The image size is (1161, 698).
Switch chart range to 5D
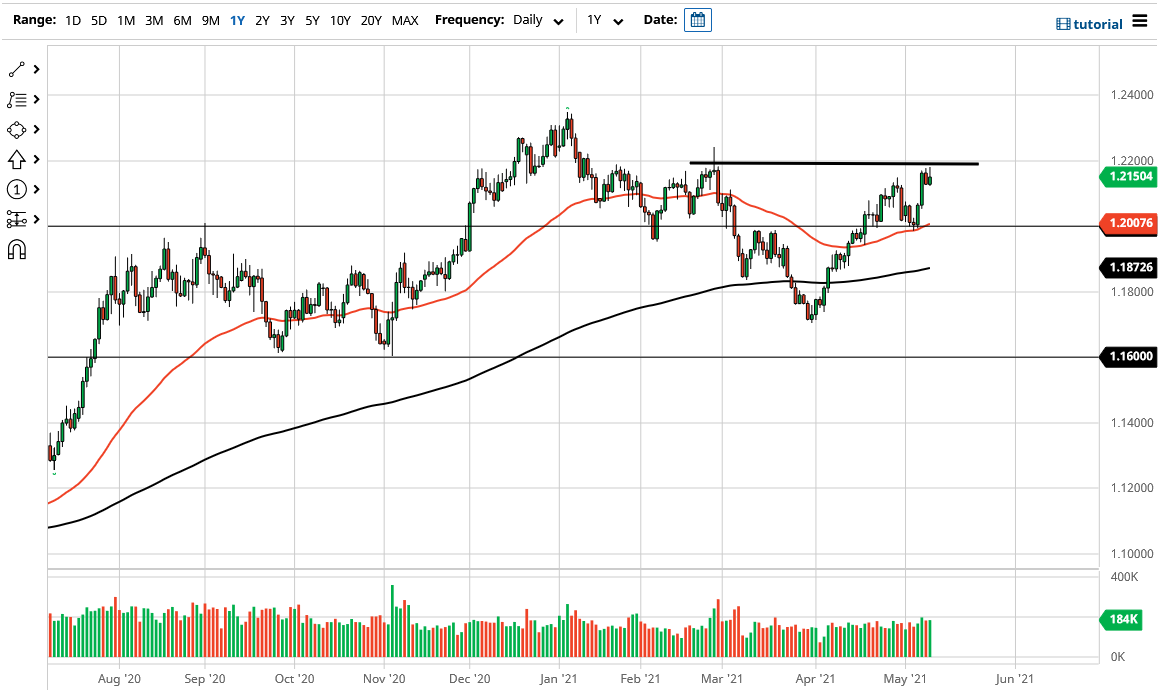(98, 20)
